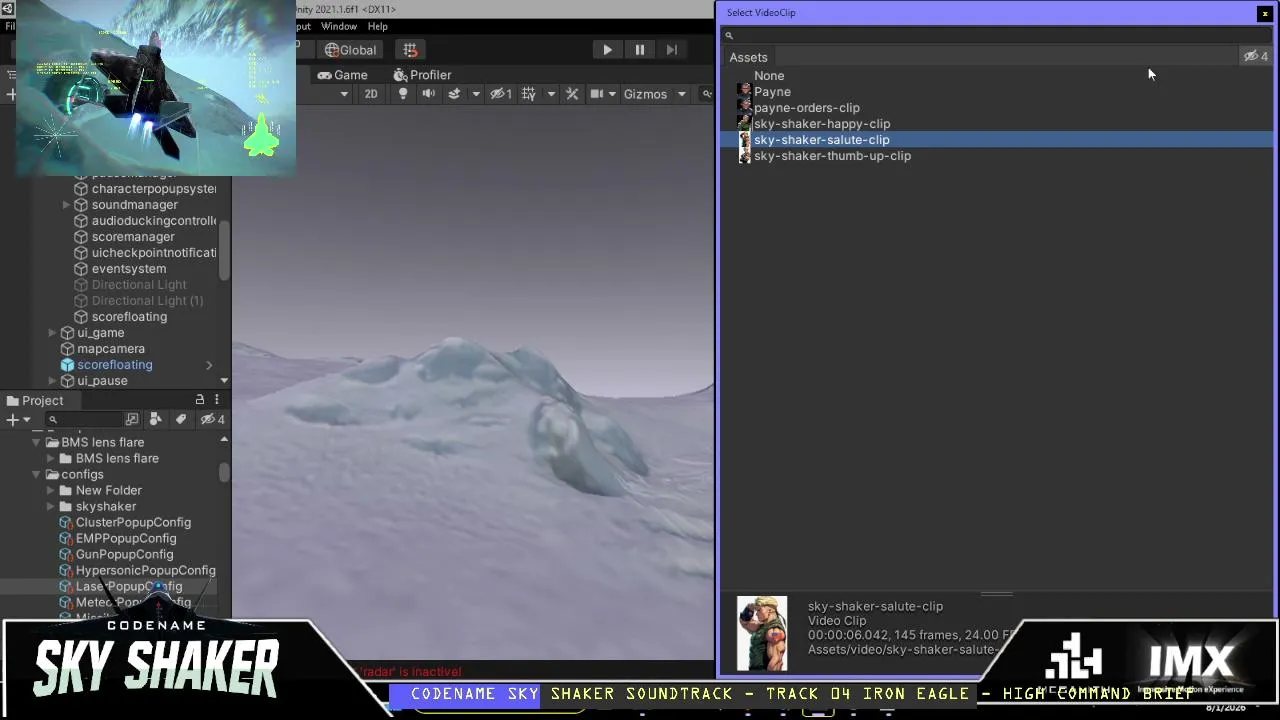This screenshot has width=1280, height=720.
Task: Open scene camera settings icon
Action: (x=597, y=94)
